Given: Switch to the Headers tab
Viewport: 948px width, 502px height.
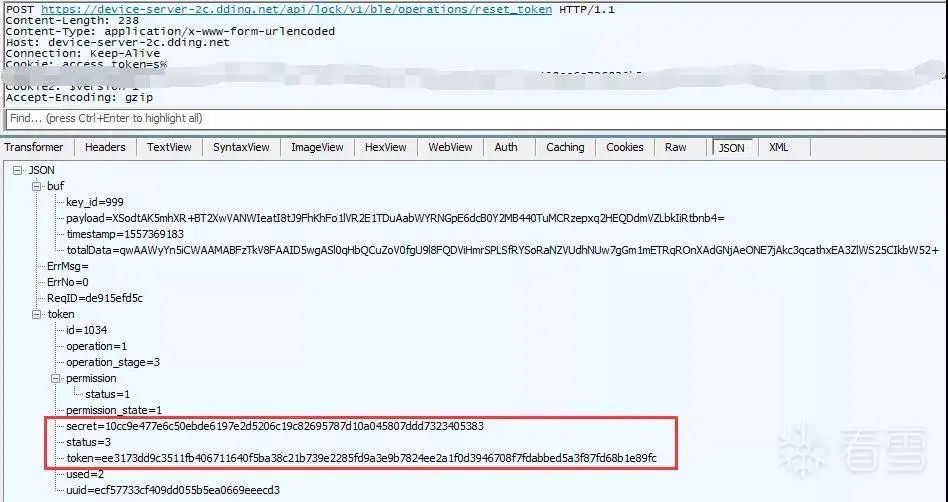Looking at the screenshot, I should tap(105, 147).
